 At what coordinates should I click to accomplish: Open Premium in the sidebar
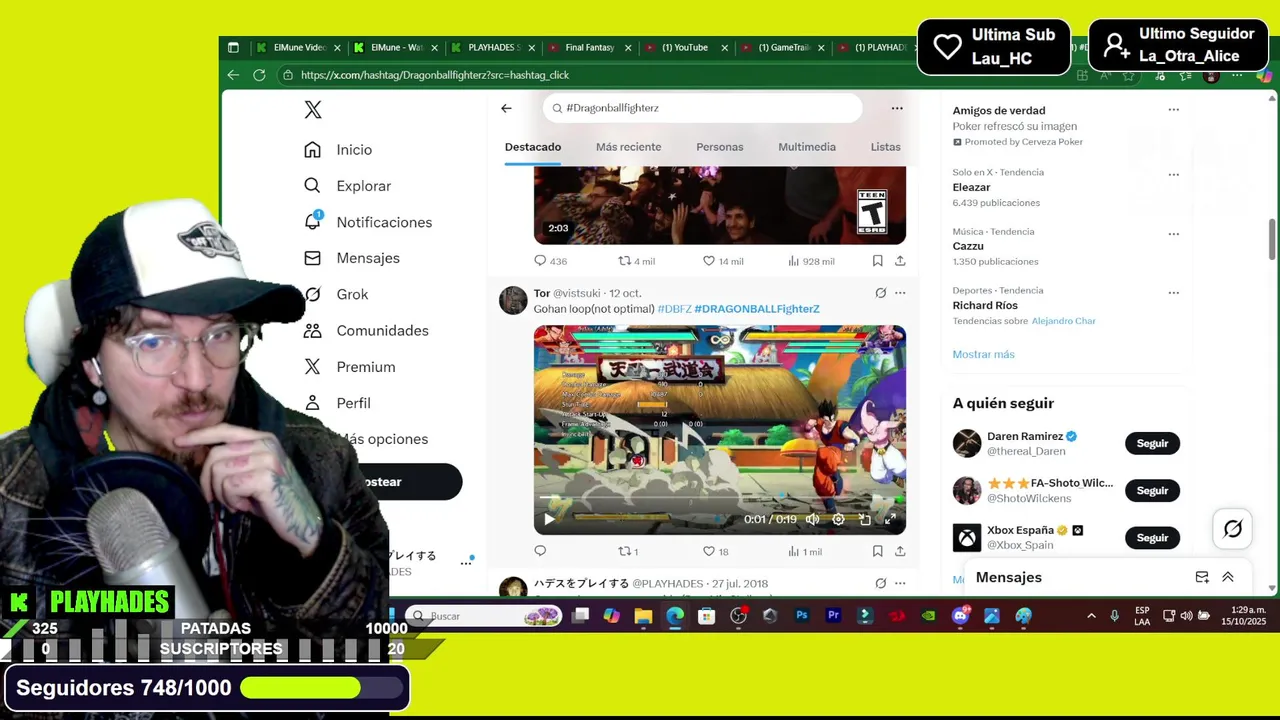point(350,367)
